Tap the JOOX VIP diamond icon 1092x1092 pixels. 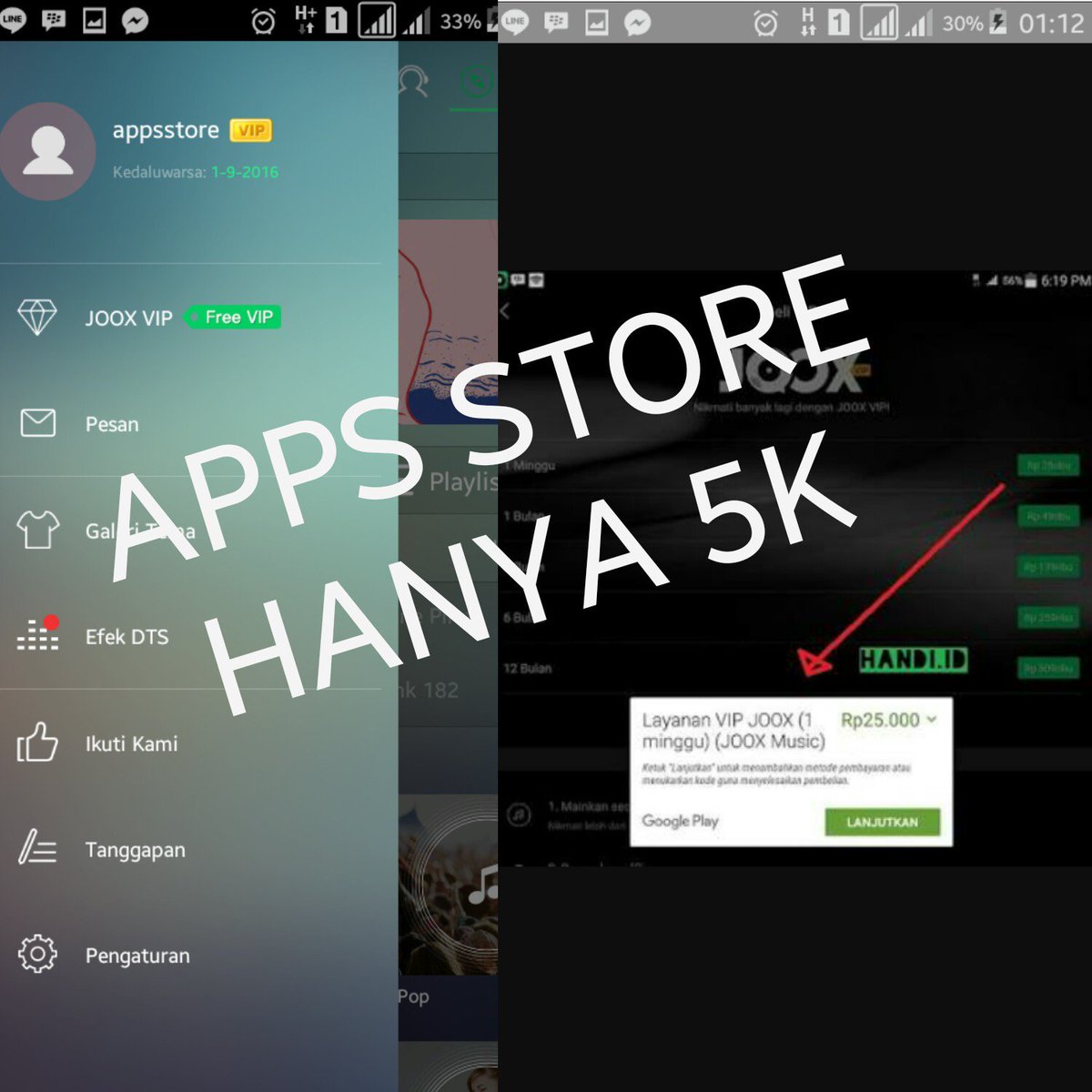coord(37,318)
